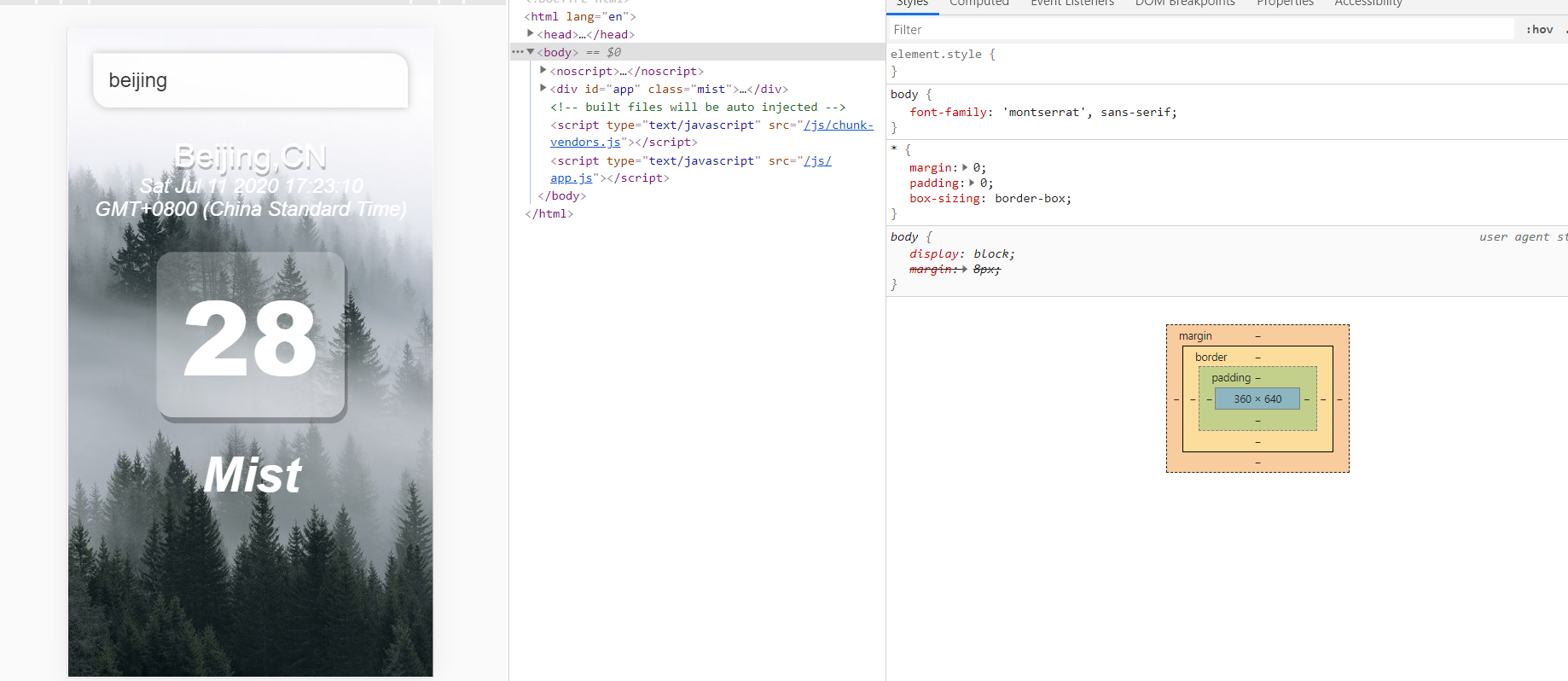Click the styles Filter input field
The image size is (1568, 681).
point(1200,30)
